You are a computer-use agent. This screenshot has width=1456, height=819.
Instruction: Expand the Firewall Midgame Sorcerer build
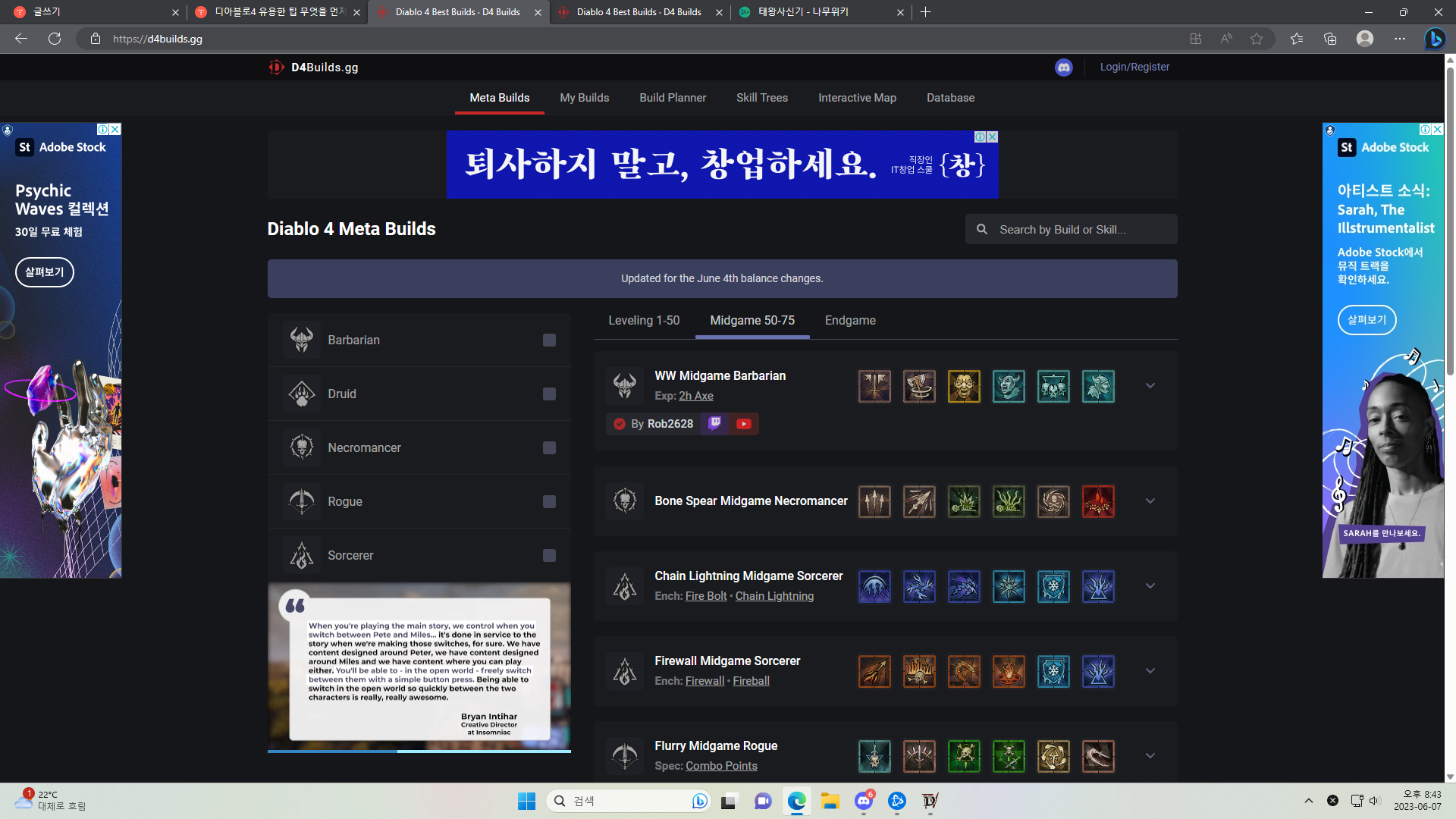[x=1150, y=671]
